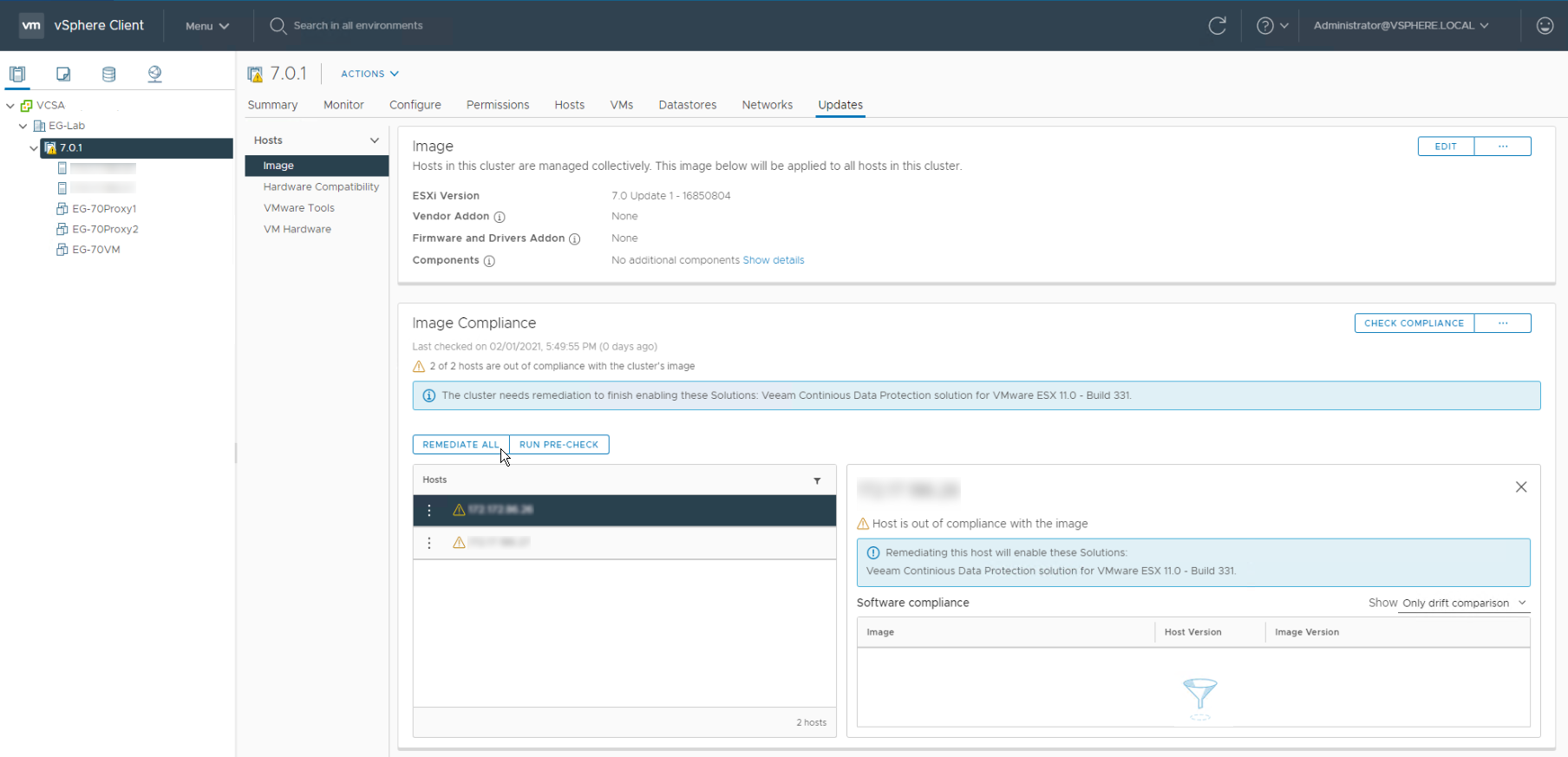
Task: Select the second host row in Hosts list
Action: 624,543
